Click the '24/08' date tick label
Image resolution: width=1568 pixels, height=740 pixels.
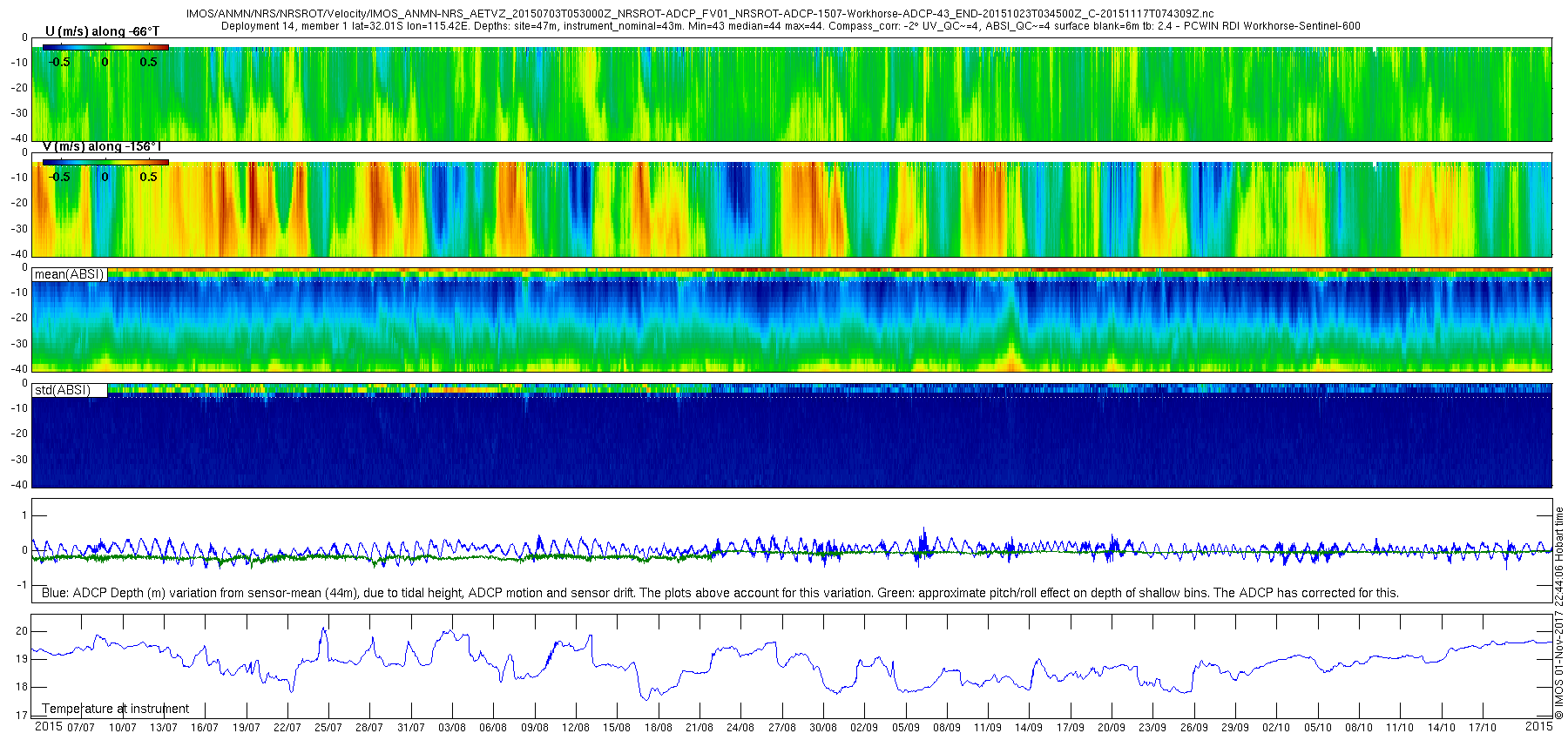click(740, 728)
